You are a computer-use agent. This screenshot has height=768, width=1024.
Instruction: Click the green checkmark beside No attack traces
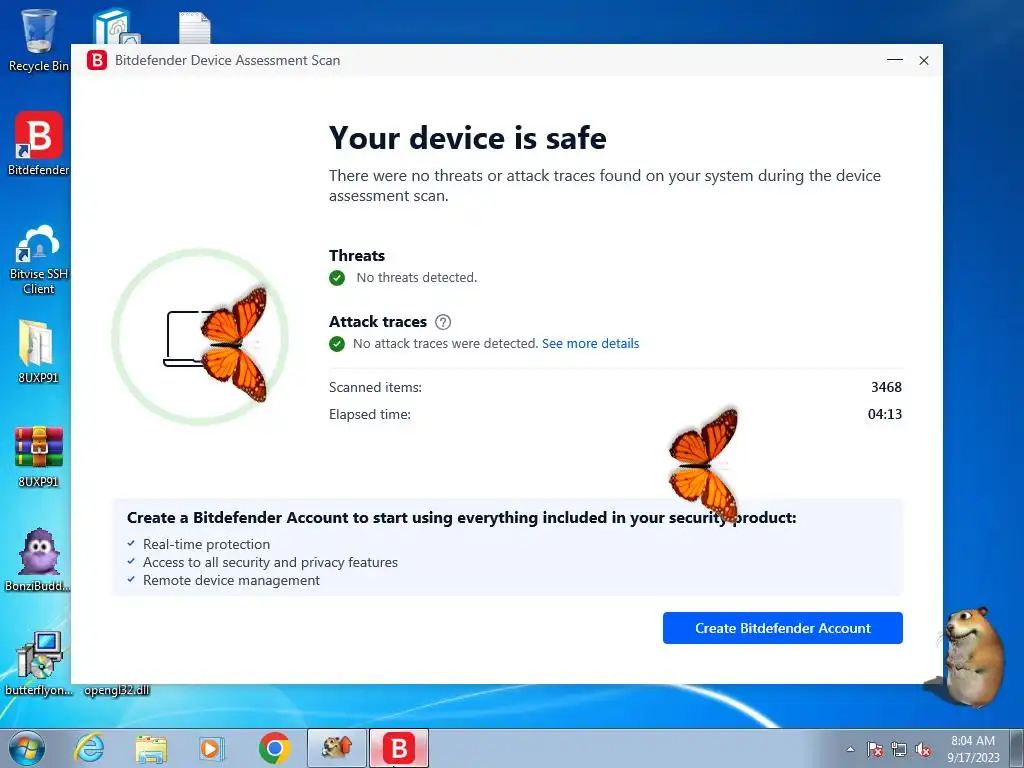(337, 344)
